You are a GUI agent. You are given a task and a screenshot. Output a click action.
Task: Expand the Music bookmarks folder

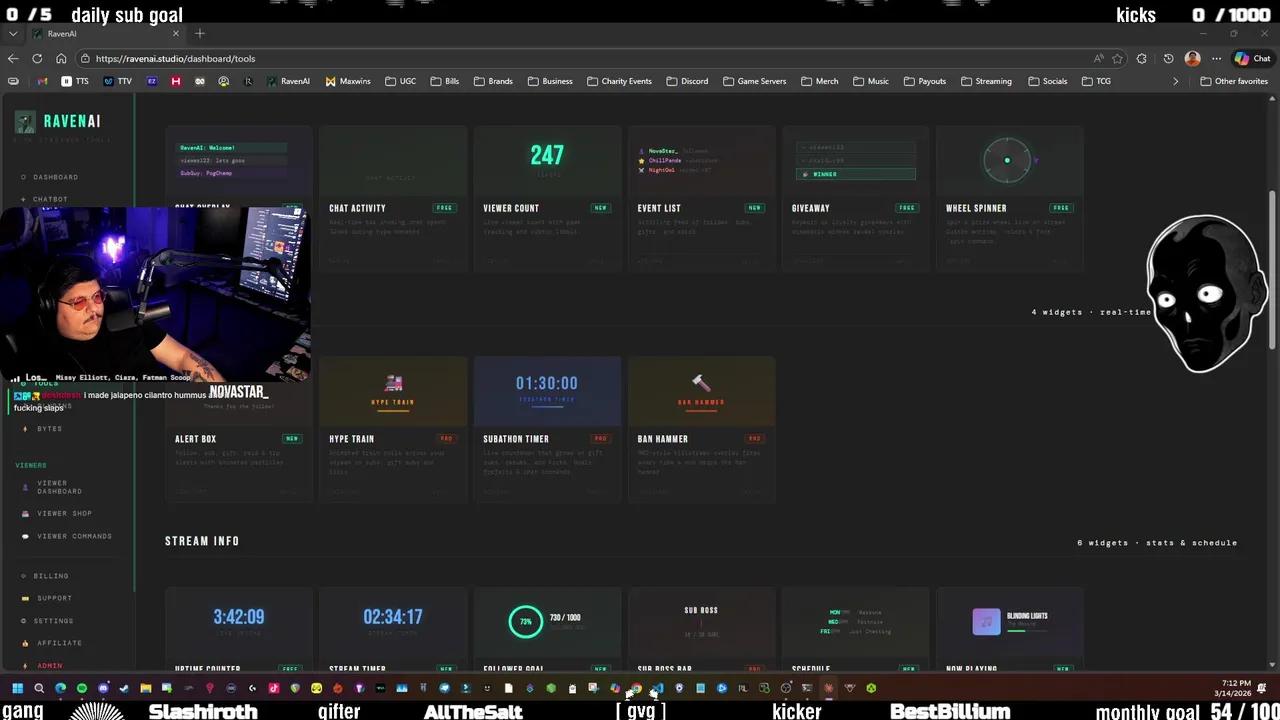click(870, 81)
